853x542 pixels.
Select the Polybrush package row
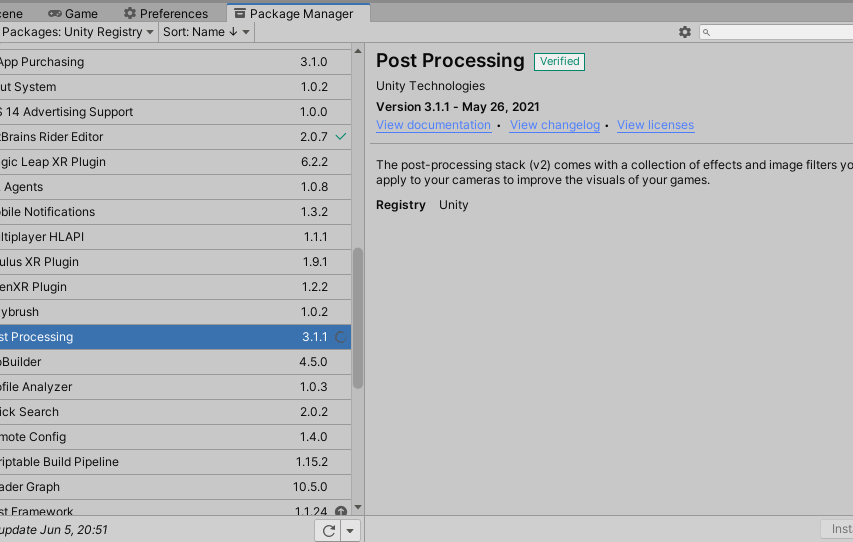175,312
